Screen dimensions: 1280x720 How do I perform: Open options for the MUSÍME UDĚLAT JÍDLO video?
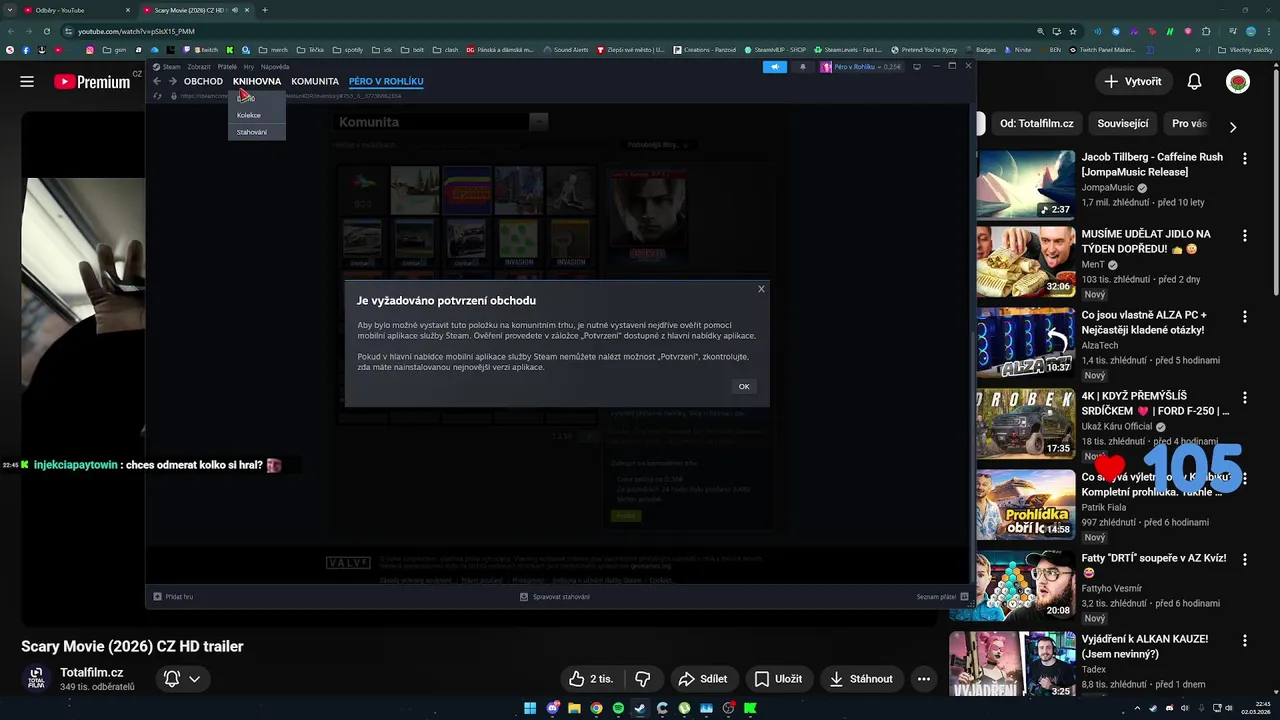point(1245,236)
